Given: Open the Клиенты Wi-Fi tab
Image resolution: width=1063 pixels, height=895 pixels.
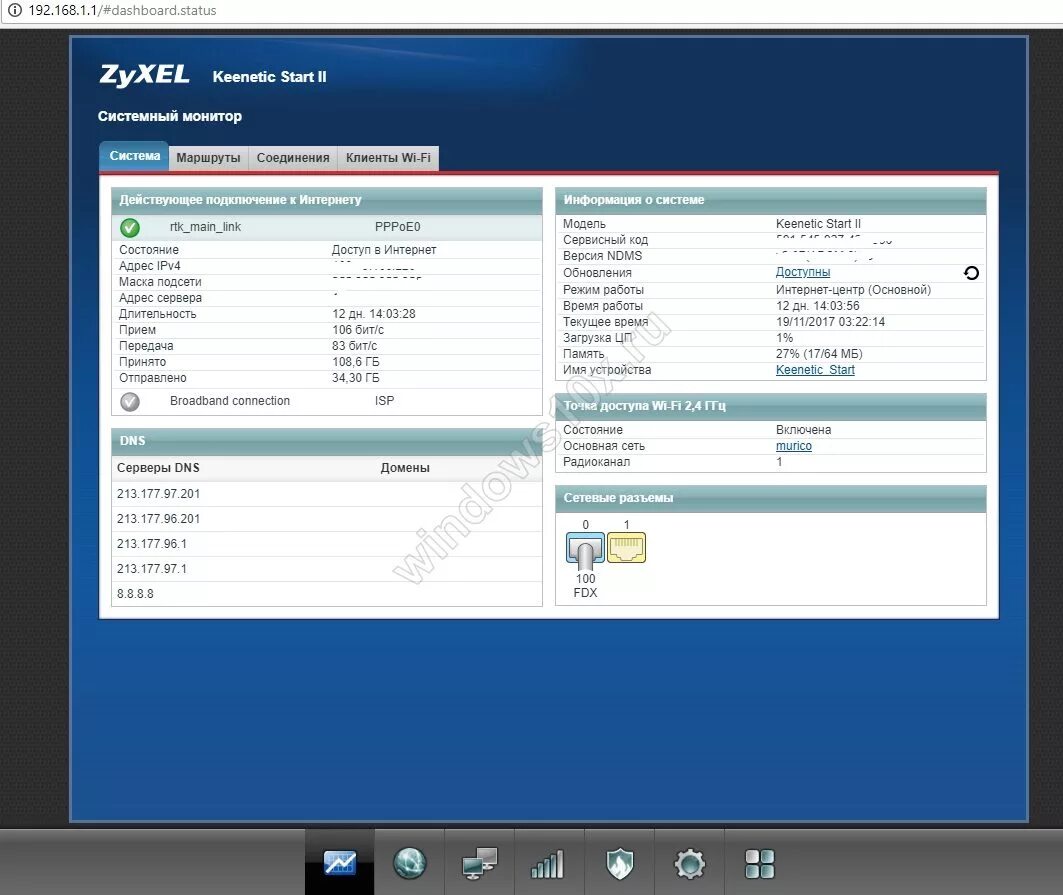Looking at the screenshot, I should (x=388, y=157).
